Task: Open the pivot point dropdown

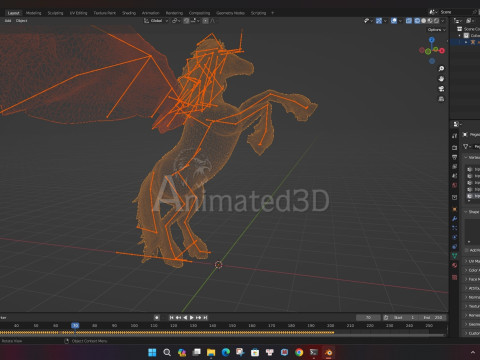Action: click(x=176, y=21)
